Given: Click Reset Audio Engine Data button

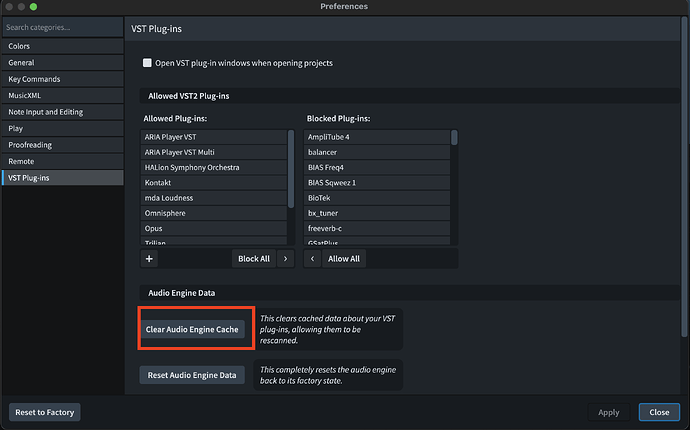Looking at the screenshot, I should (x=191, y=375).
